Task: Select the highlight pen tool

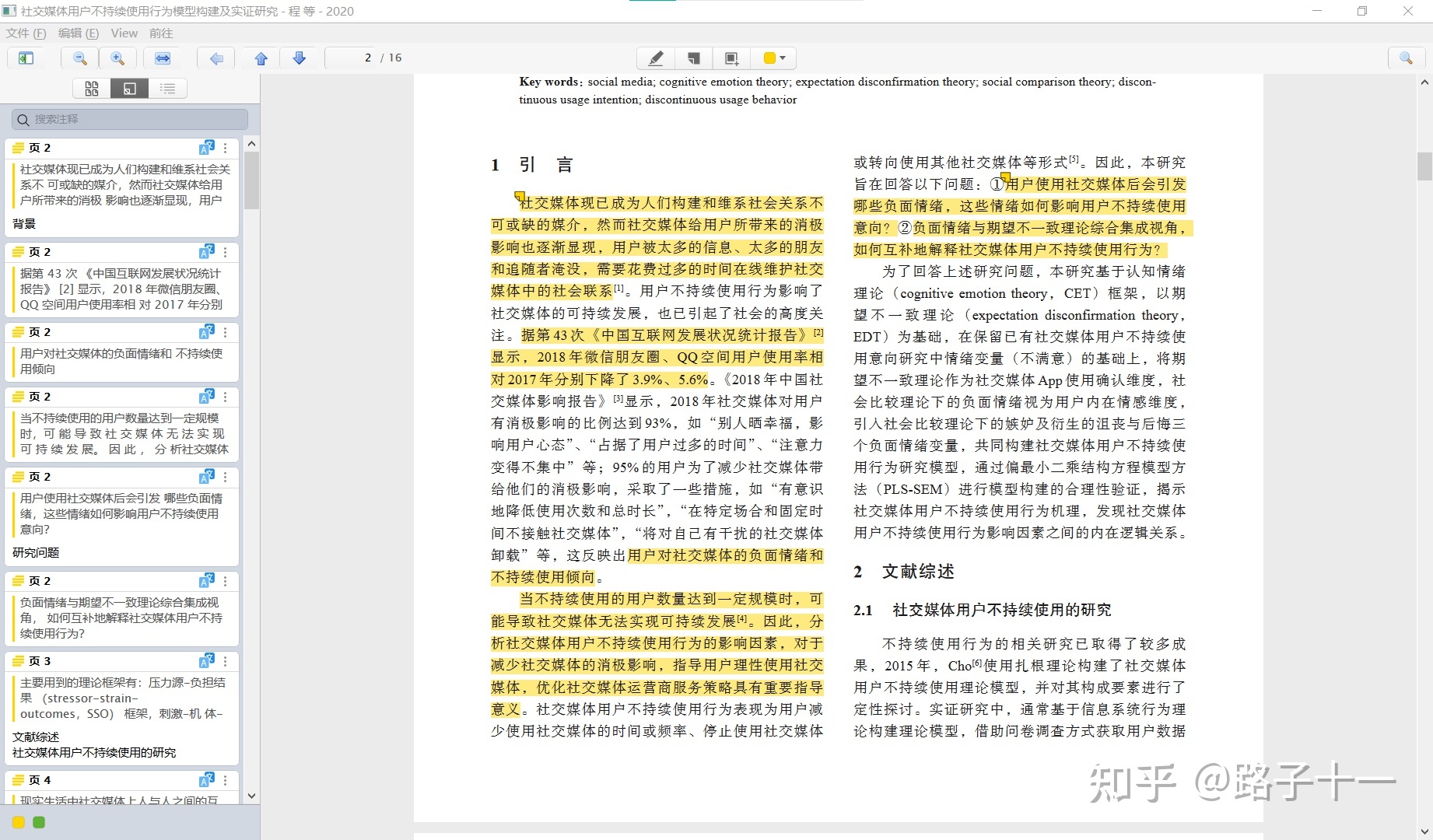Action: (x=656, y=58)
